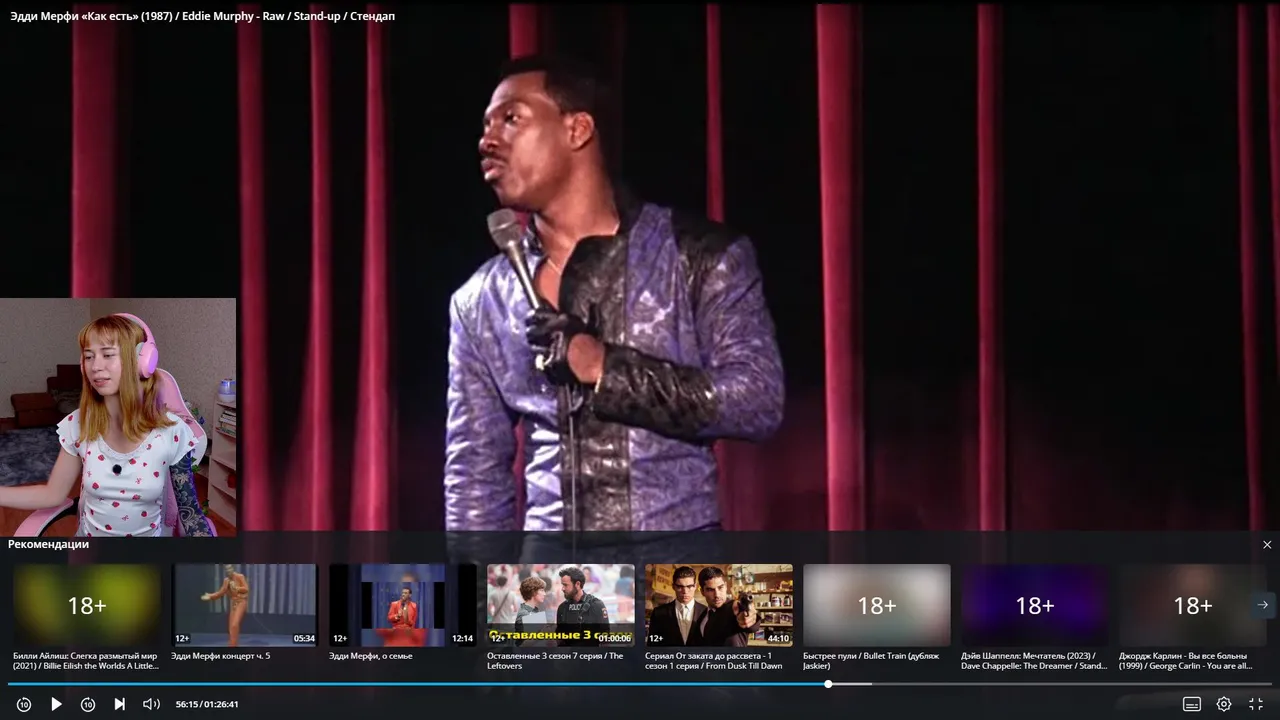Seek on the video progress bar
This screenshot has height=720, width=1280.
640,684
